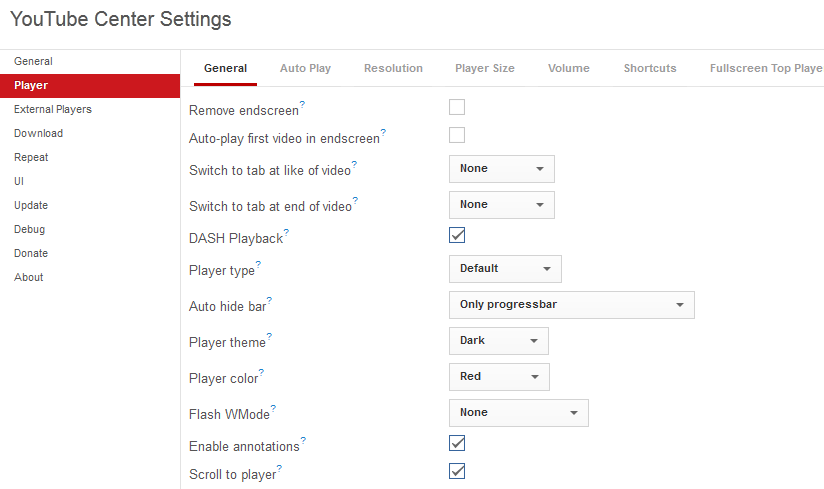
Task: Click help mark beside Switch to tab at like of video
Action: pos(354,164)
